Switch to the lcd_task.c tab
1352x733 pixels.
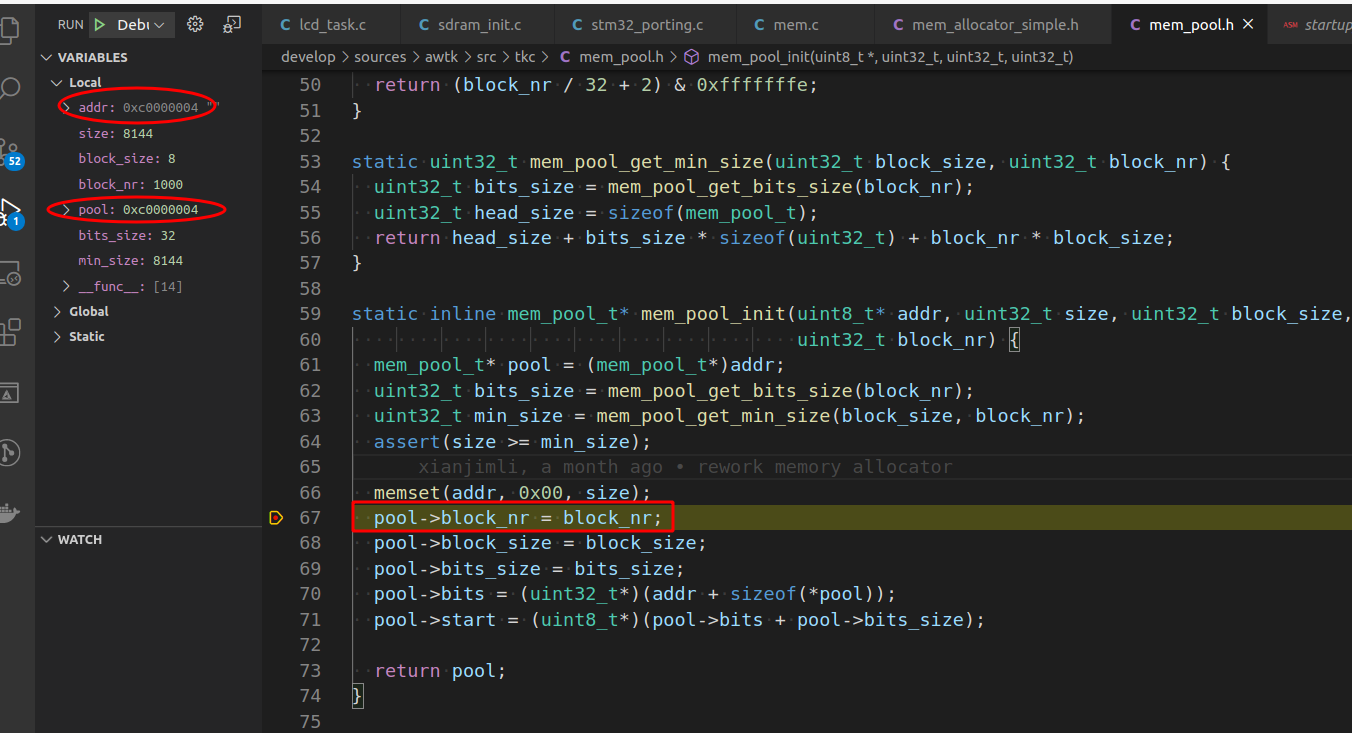(x=330, y=24)
